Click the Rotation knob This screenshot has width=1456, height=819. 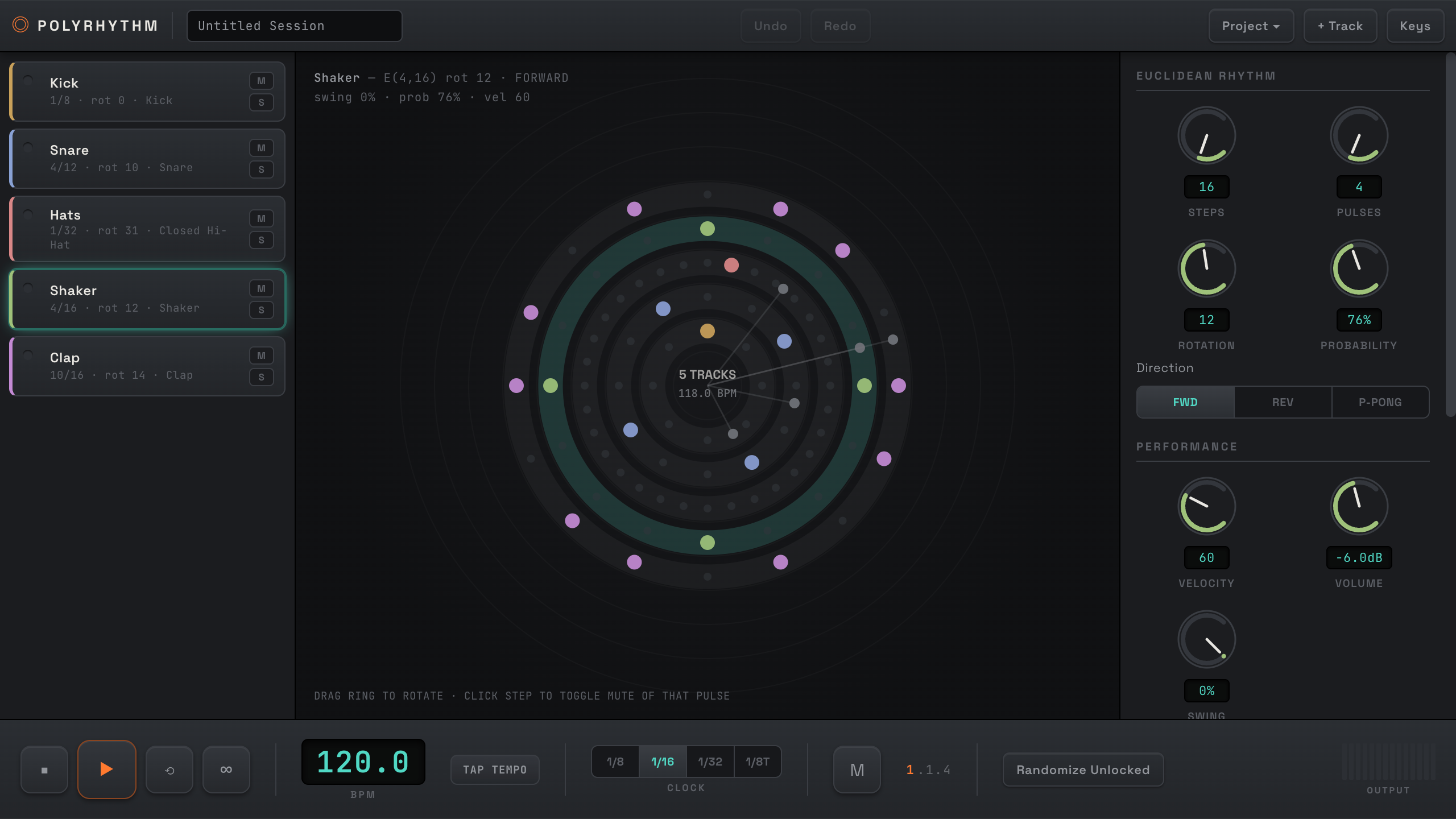click(x=1206, y=268)
